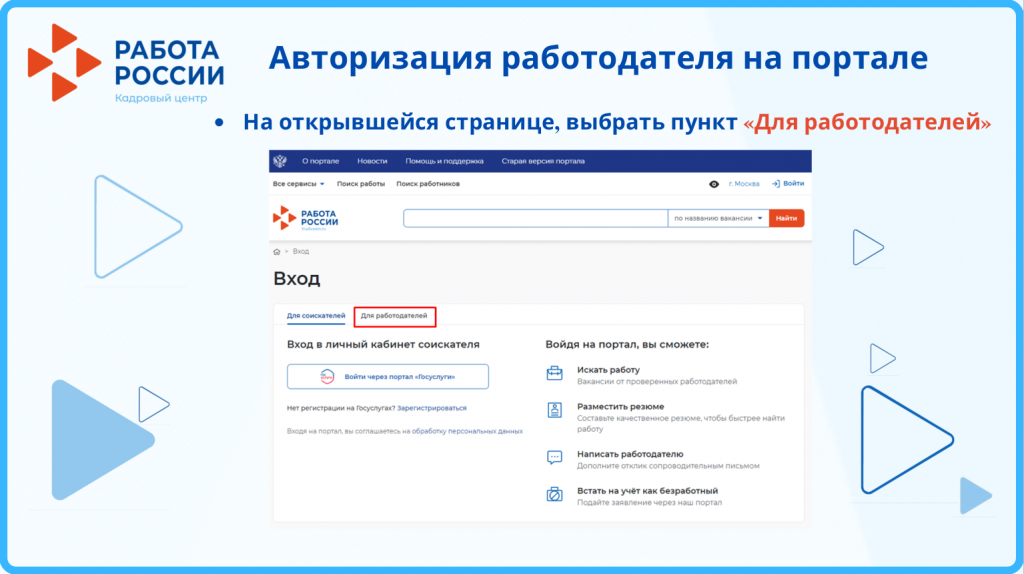Viewport: 1024px width, 574px height.
Task: Select the г. Москва region selector
Action: [744, 184]
